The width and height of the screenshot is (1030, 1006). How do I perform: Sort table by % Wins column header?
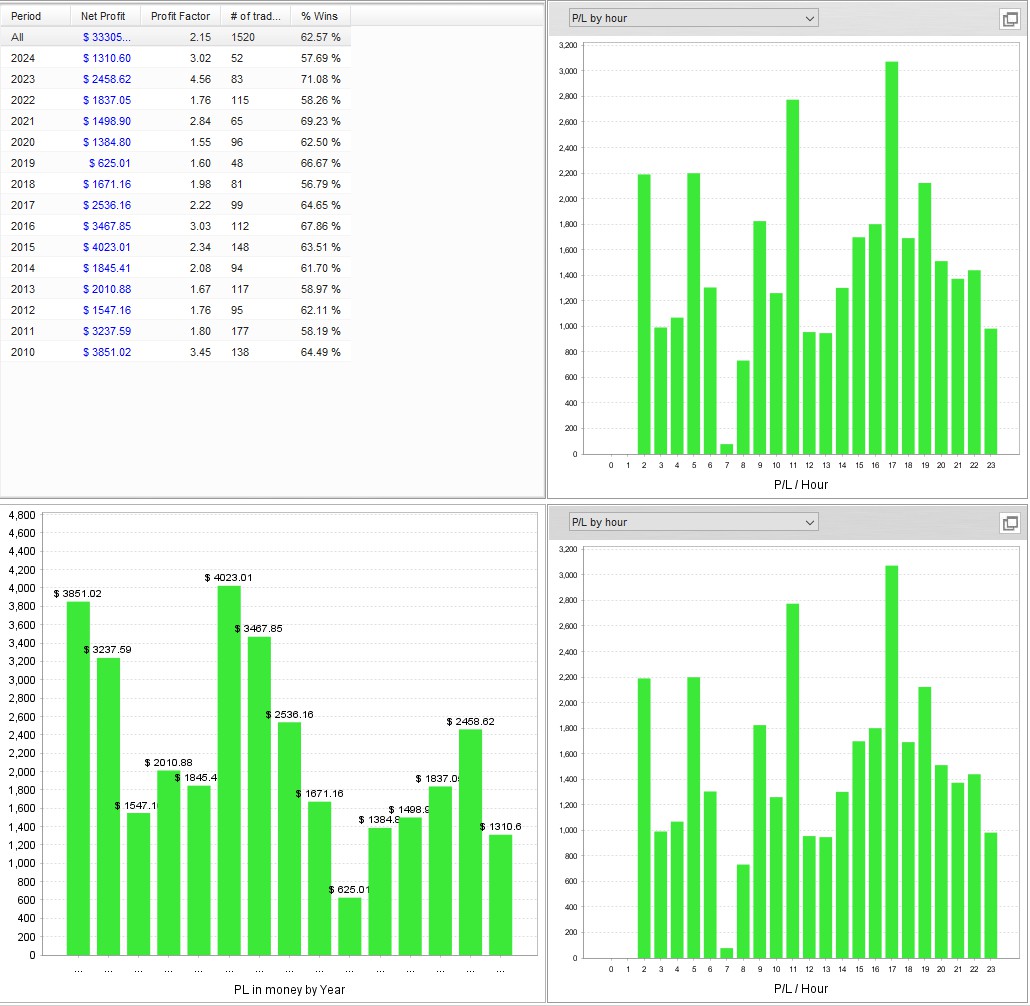pos(320,16)
